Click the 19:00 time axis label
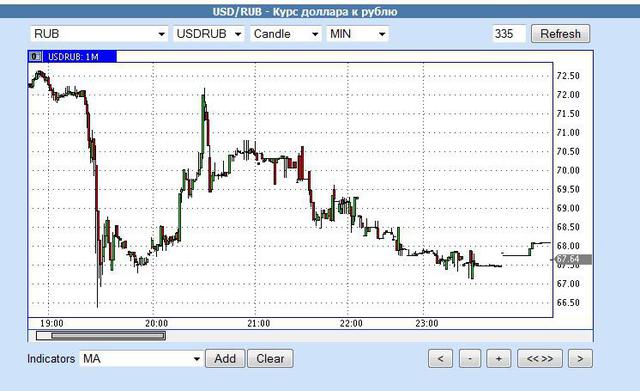 52,324
